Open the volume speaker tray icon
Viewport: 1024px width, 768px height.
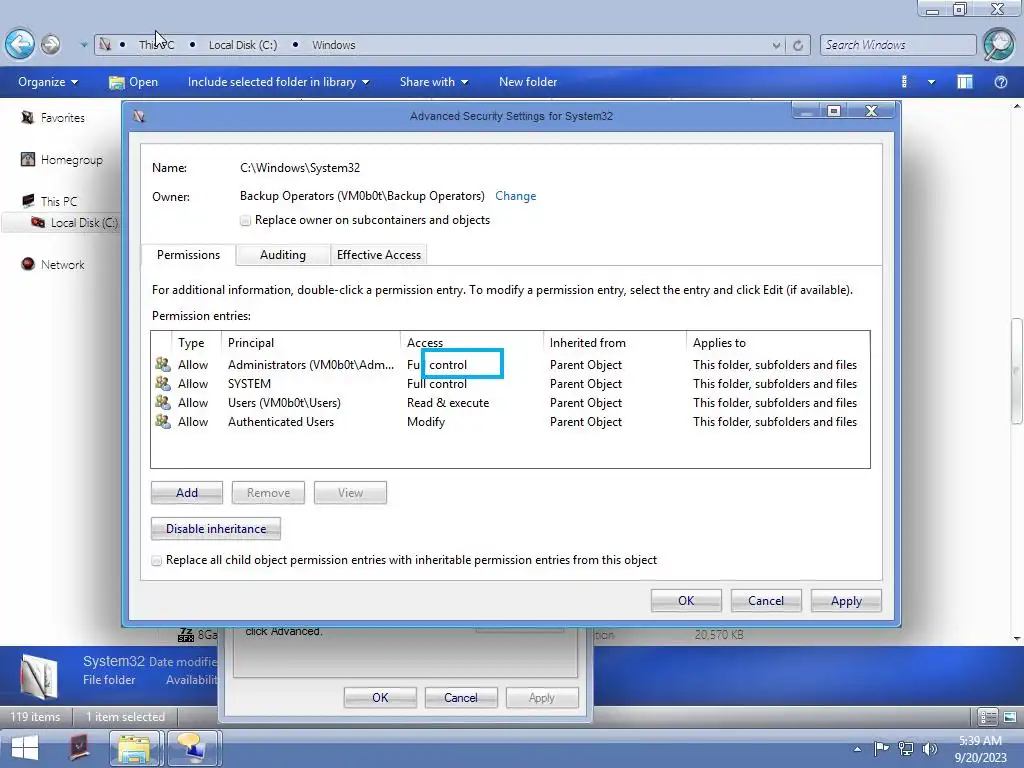[929, 749]
